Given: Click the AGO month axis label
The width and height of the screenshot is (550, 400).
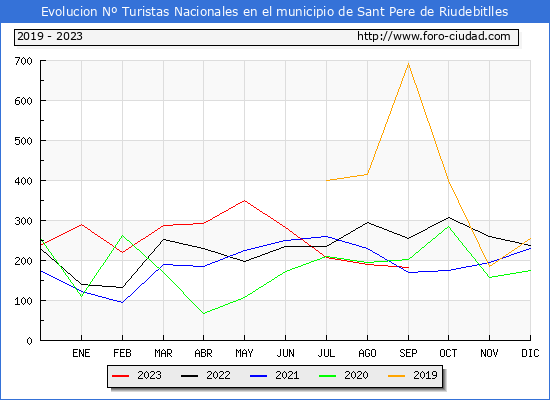Looking at the screenshot, I should tap(367, 353).
